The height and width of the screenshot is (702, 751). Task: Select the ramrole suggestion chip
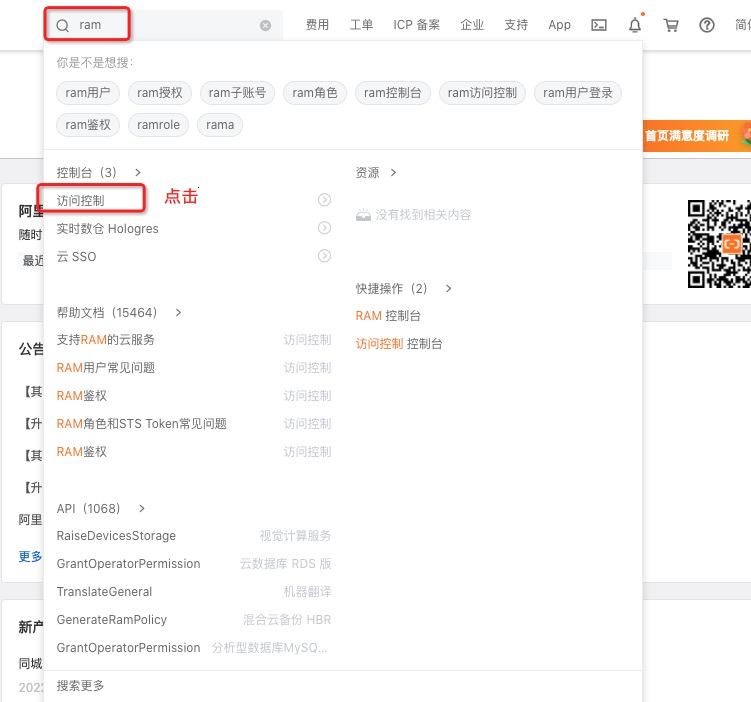click(158, 125)
